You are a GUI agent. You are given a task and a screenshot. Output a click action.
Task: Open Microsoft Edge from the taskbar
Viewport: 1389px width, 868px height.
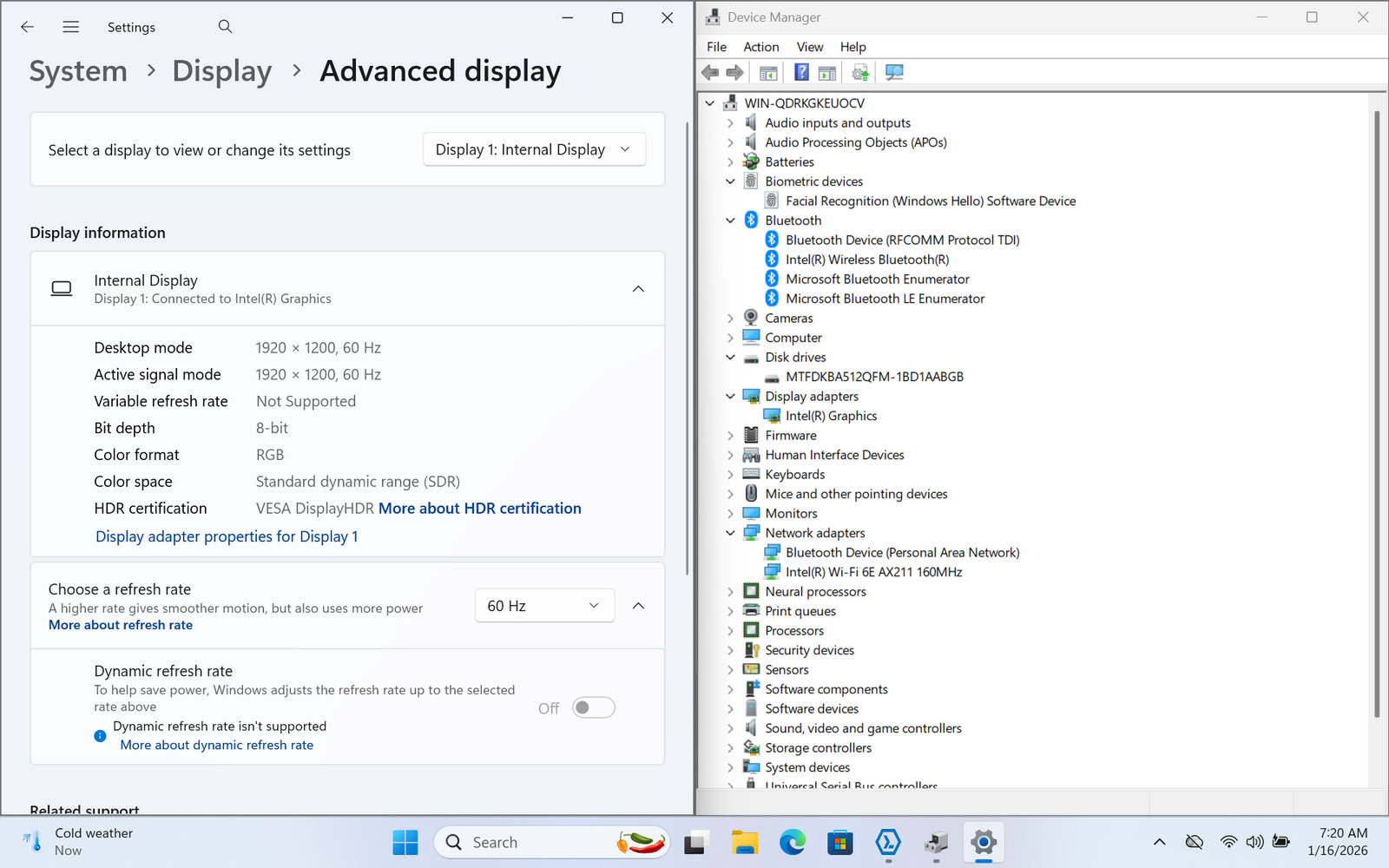coord(792,842)
